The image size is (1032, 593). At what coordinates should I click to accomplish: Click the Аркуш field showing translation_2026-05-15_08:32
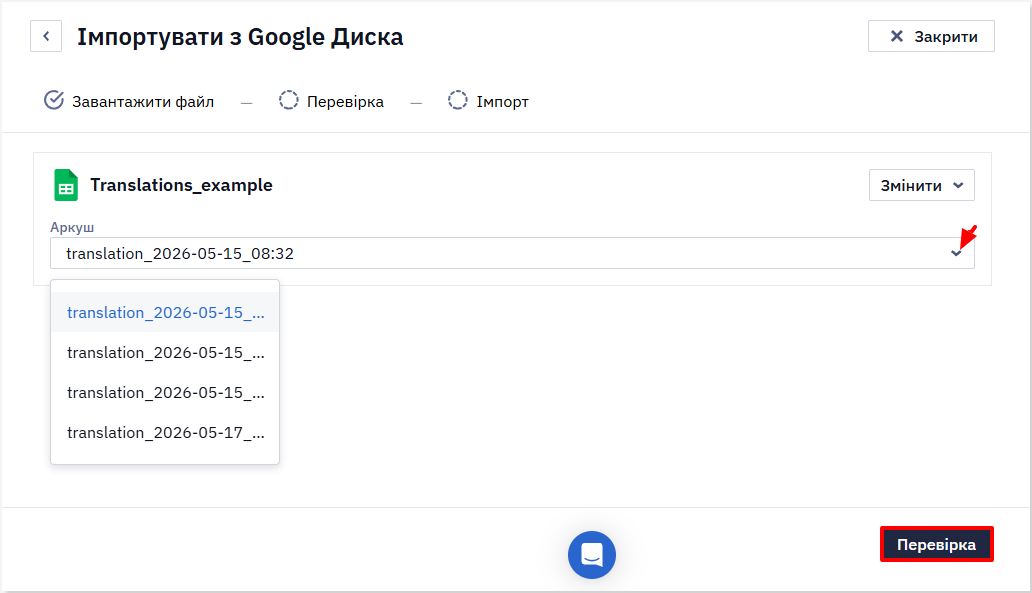click(x=512, y=253)
